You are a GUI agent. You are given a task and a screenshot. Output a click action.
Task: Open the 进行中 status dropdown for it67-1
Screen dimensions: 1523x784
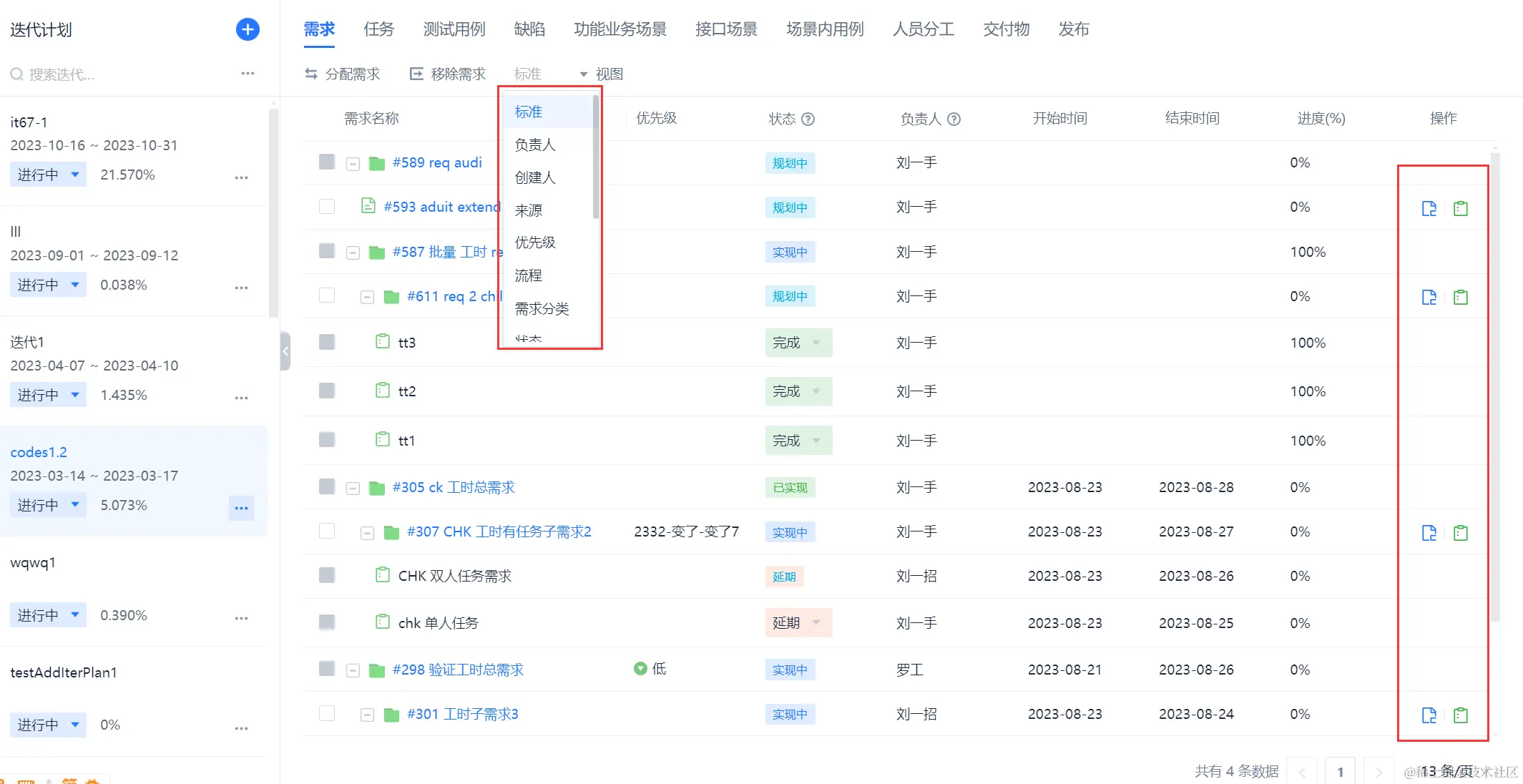tap(48, 175)
